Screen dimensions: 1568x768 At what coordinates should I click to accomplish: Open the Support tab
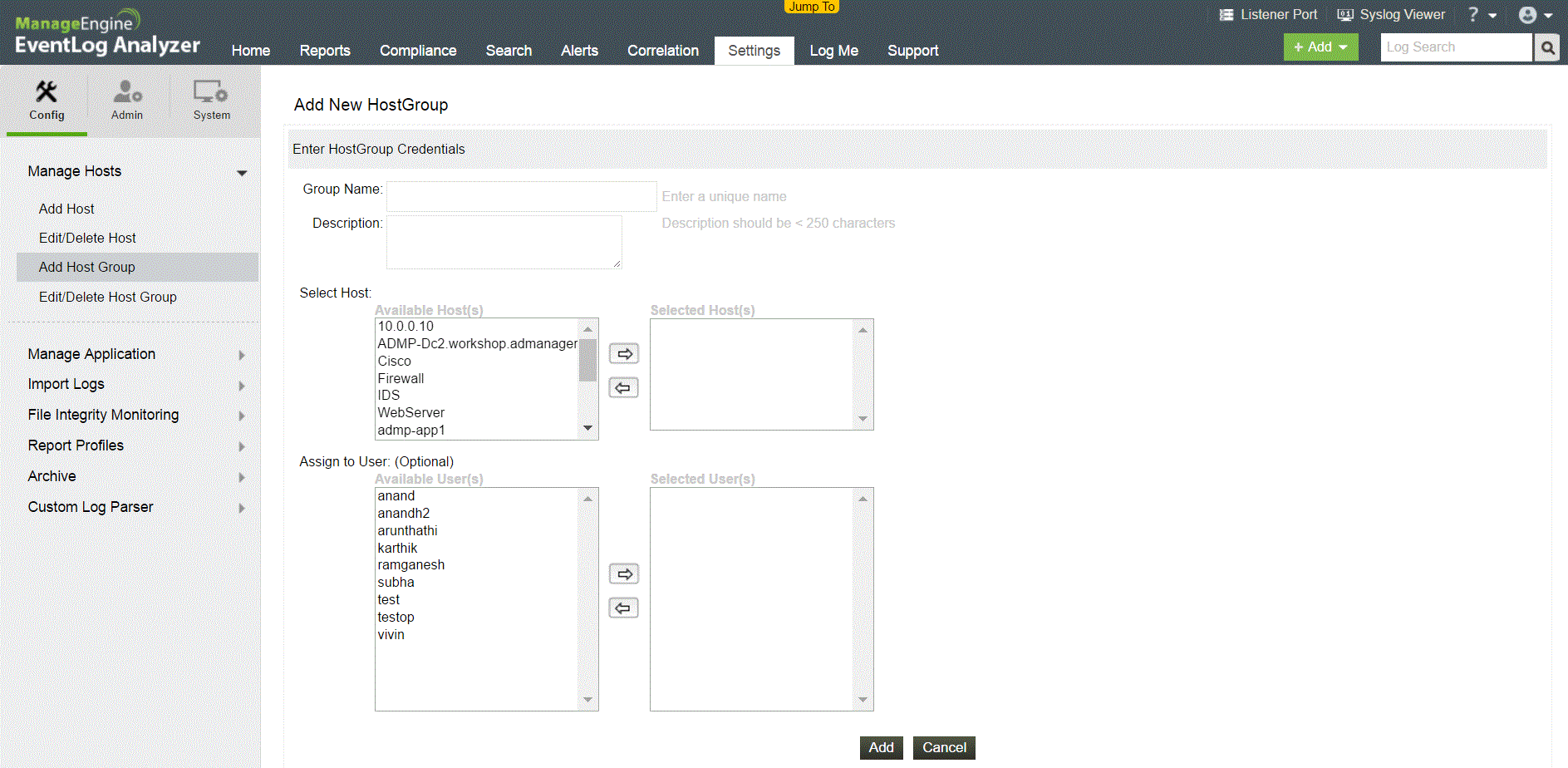pos(913,51)
